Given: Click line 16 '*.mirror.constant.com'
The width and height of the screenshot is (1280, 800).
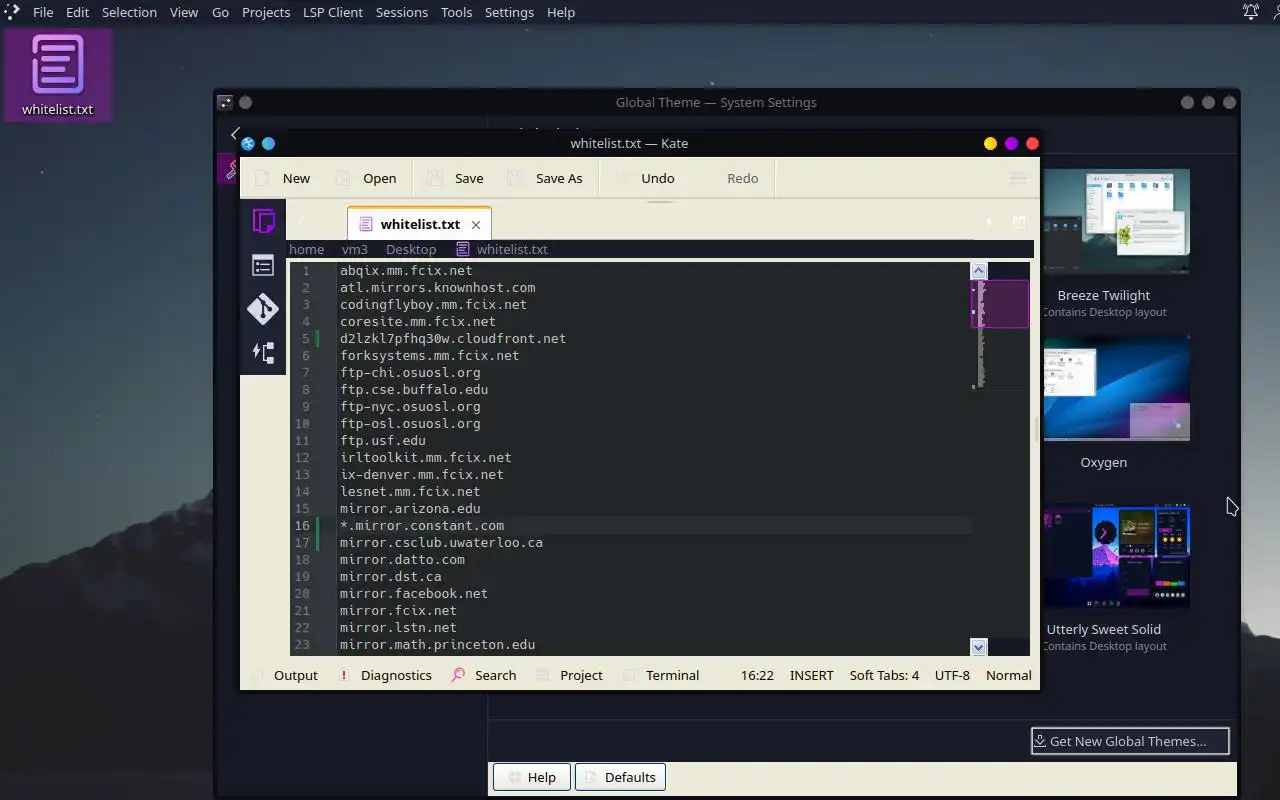Looking at the screenshot, I should (x=421, y=525).
